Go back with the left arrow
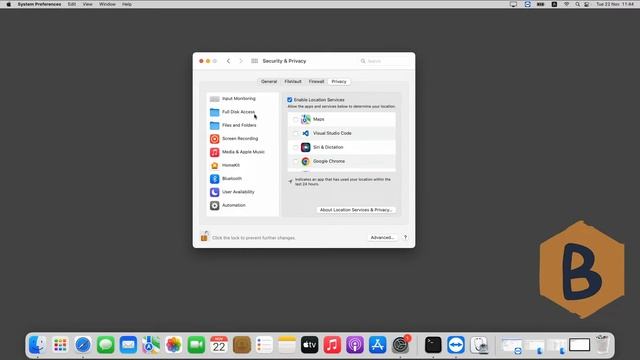 [229, 61]
